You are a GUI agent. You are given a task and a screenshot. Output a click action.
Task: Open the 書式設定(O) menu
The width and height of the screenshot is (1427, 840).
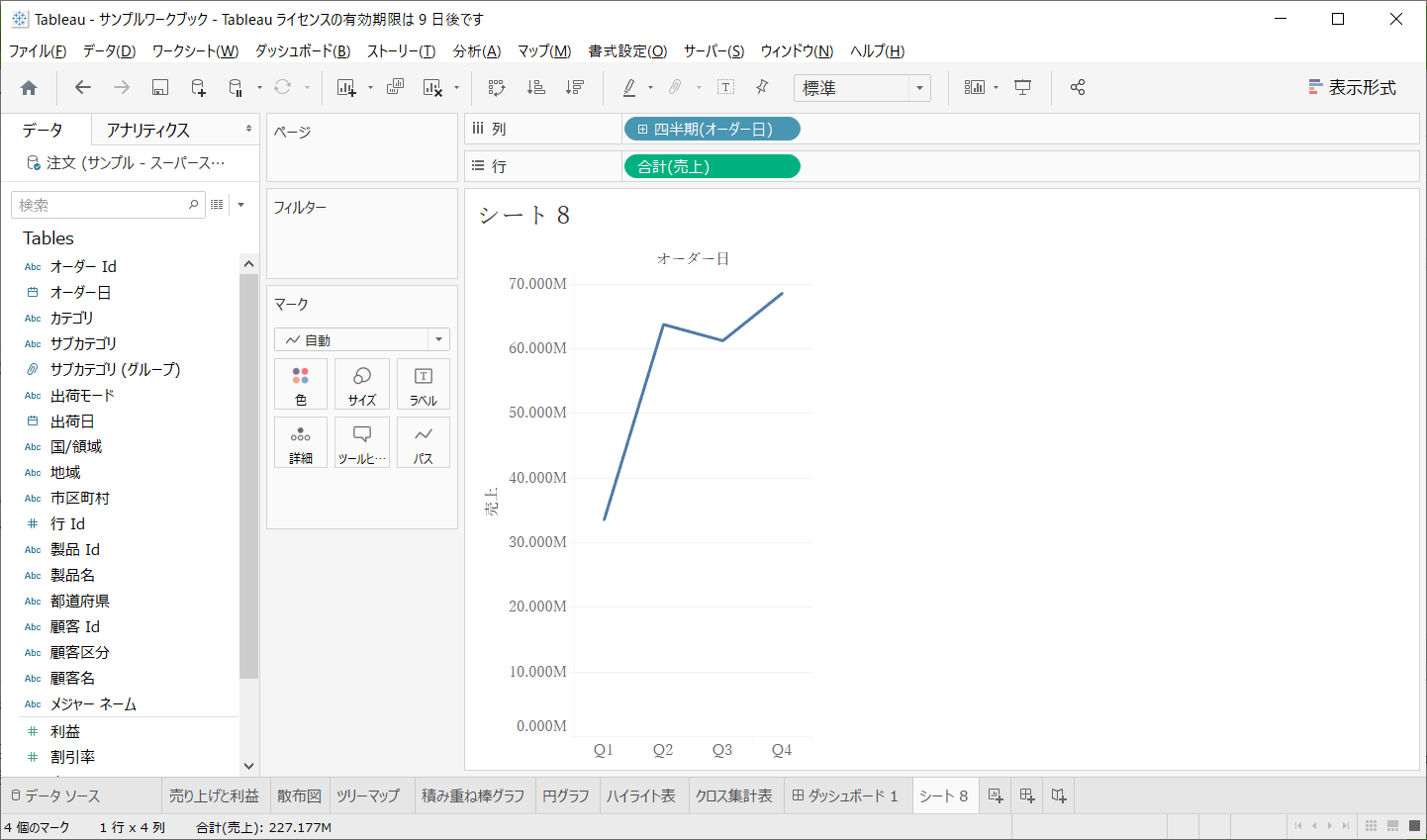pyautogui.click(x=627, y=51)
